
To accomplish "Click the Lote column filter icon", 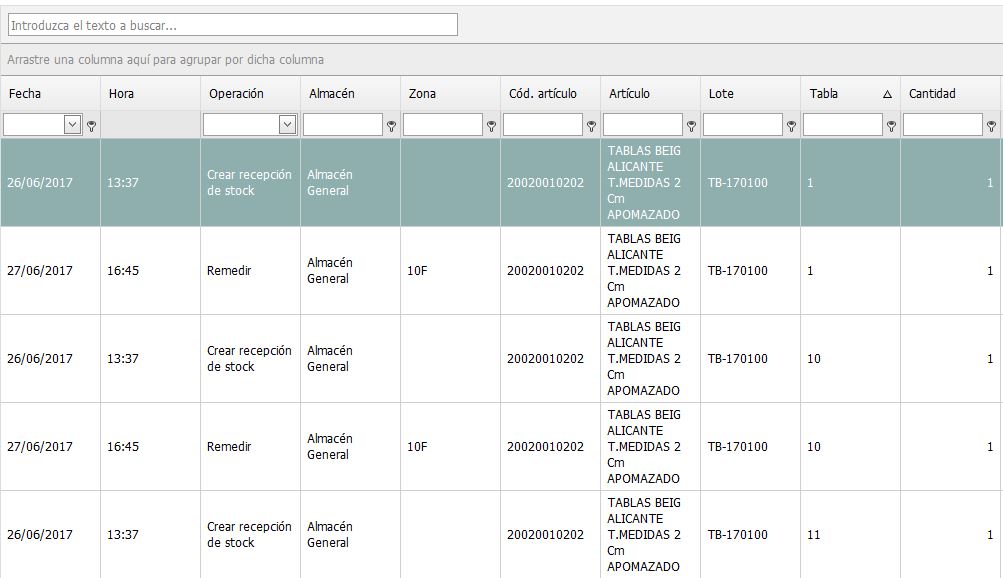I will click(x=791, y=126).
